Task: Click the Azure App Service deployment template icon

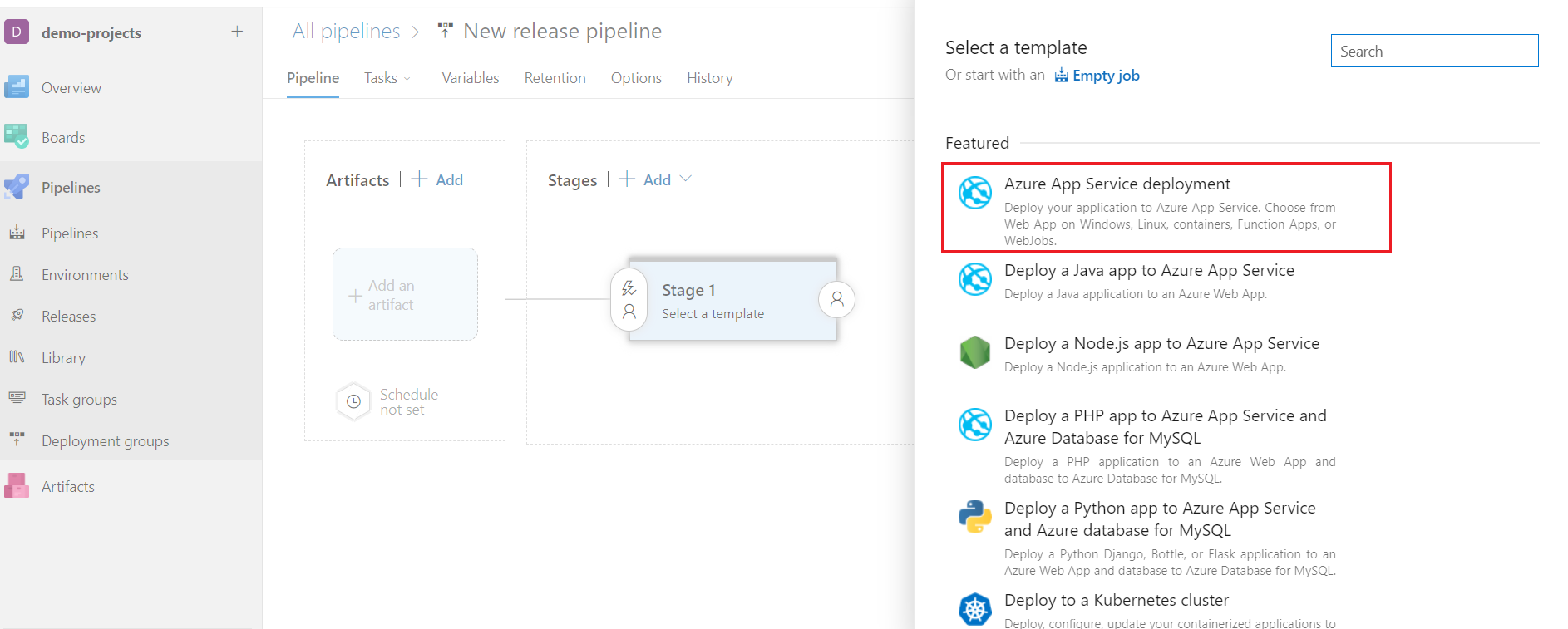Action: point(975,193)
